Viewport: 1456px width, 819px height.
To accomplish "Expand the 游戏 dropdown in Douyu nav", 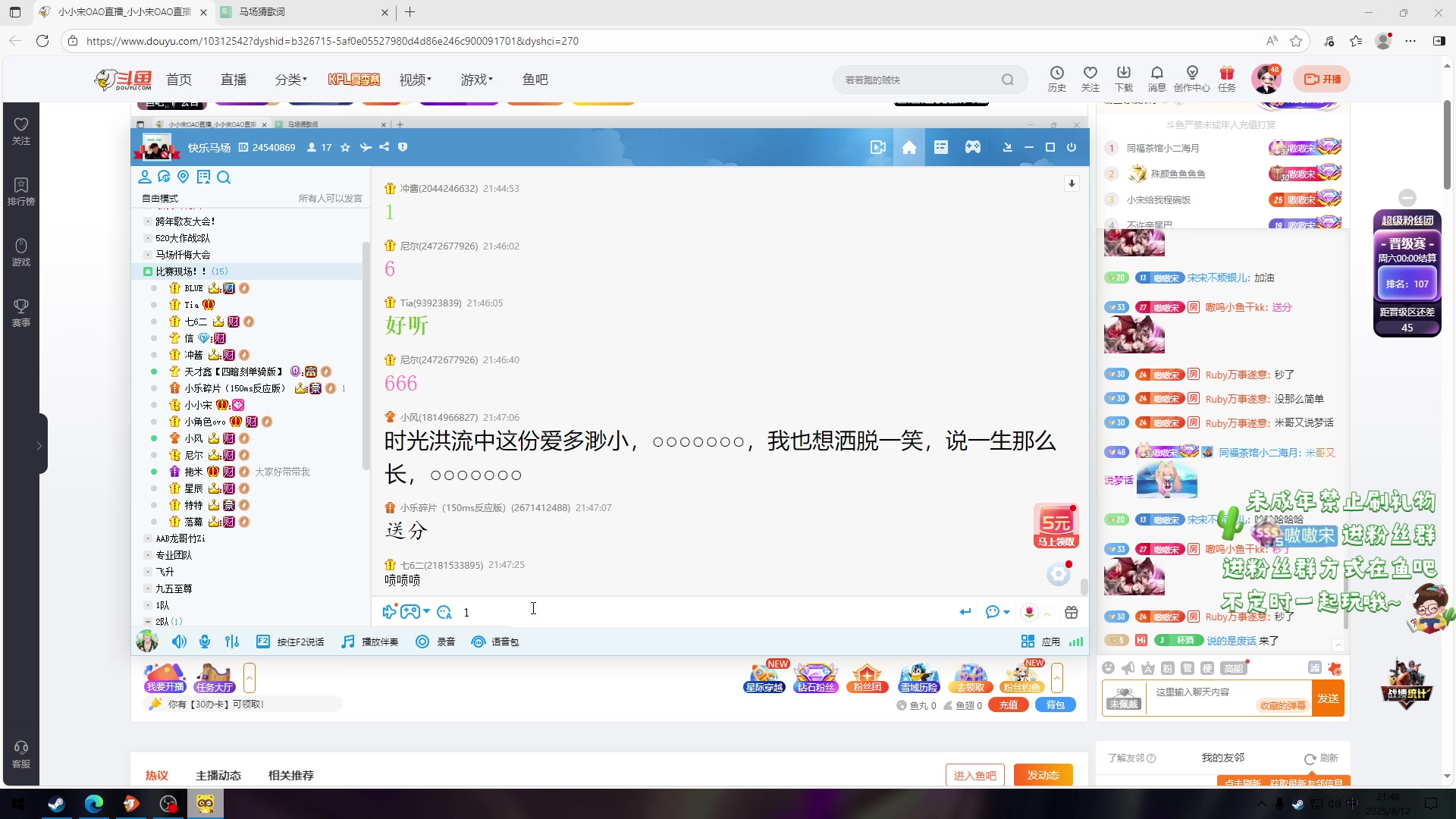I will 476,80.
